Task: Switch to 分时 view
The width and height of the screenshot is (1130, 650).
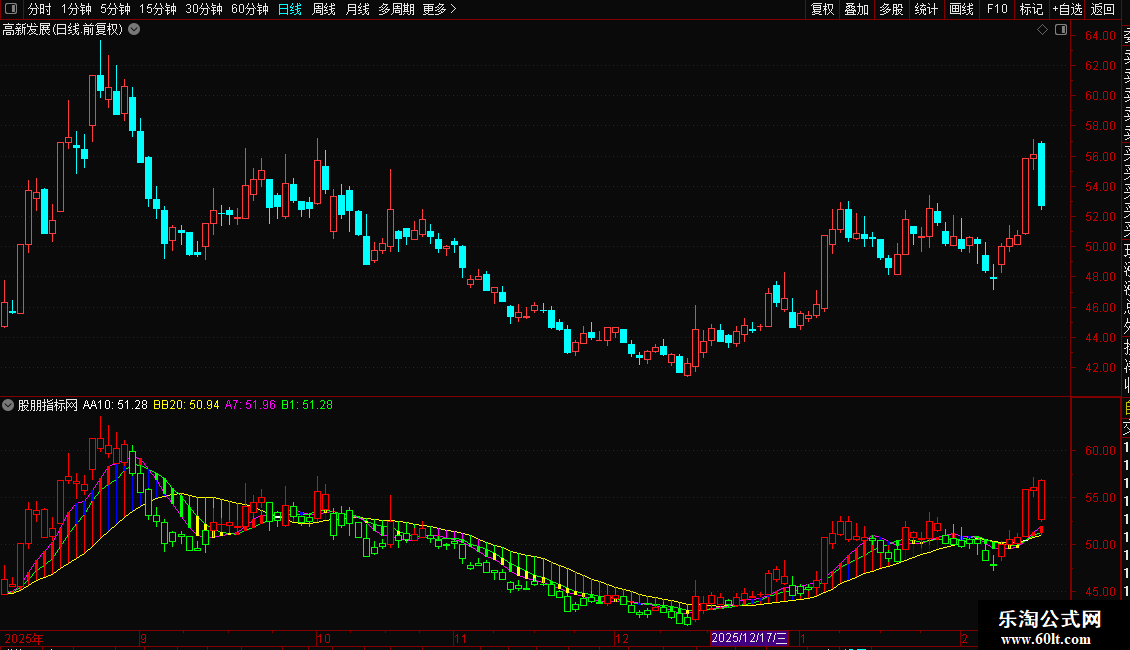Action: 39,9
